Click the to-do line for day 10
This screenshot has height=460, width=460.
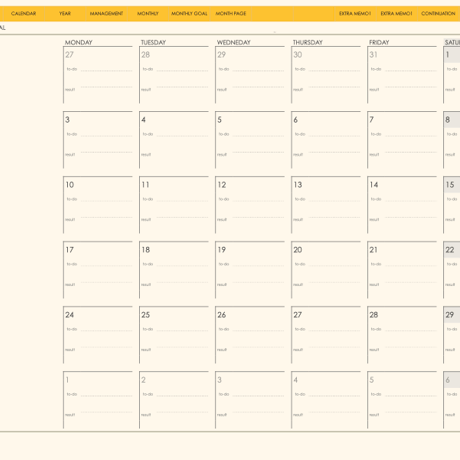coord(106,200)
